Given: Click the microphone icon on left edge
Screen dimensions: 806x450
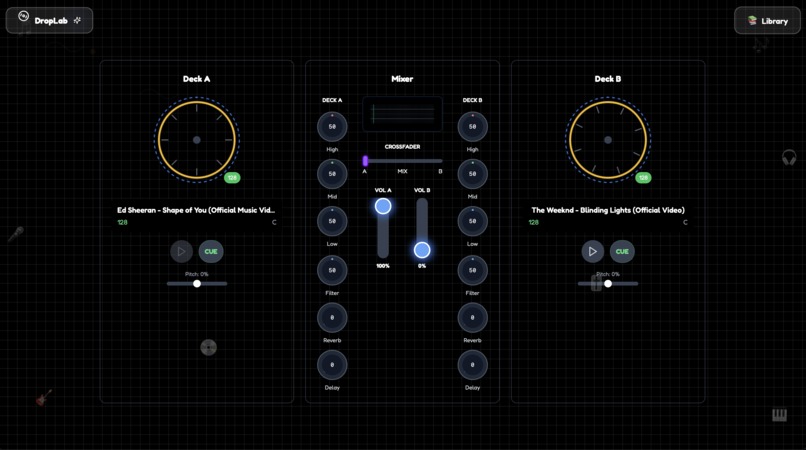Looking at the screenshot, I should 15,234.
